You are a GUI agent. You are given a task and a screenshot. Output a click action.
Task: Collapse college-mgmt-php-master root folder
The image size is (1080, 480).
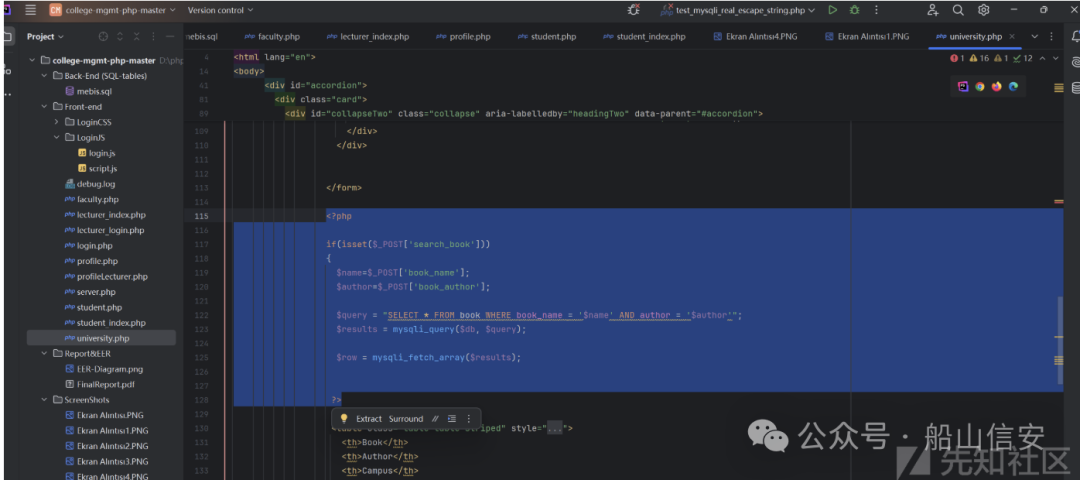32,60
